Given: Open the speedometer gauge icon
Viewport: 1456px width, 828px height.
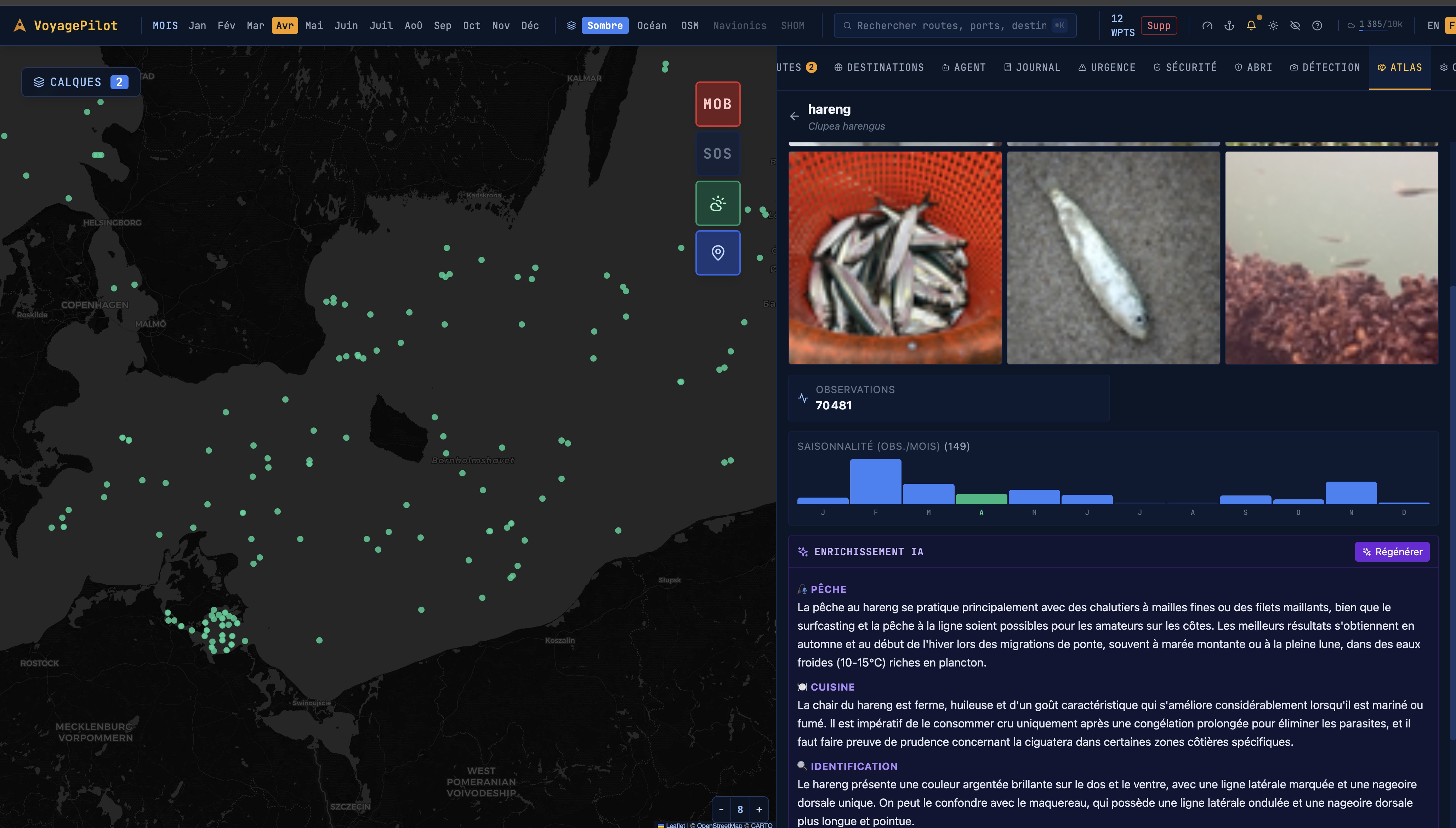Looking at the screenshot, I should tap(1207, 25).
